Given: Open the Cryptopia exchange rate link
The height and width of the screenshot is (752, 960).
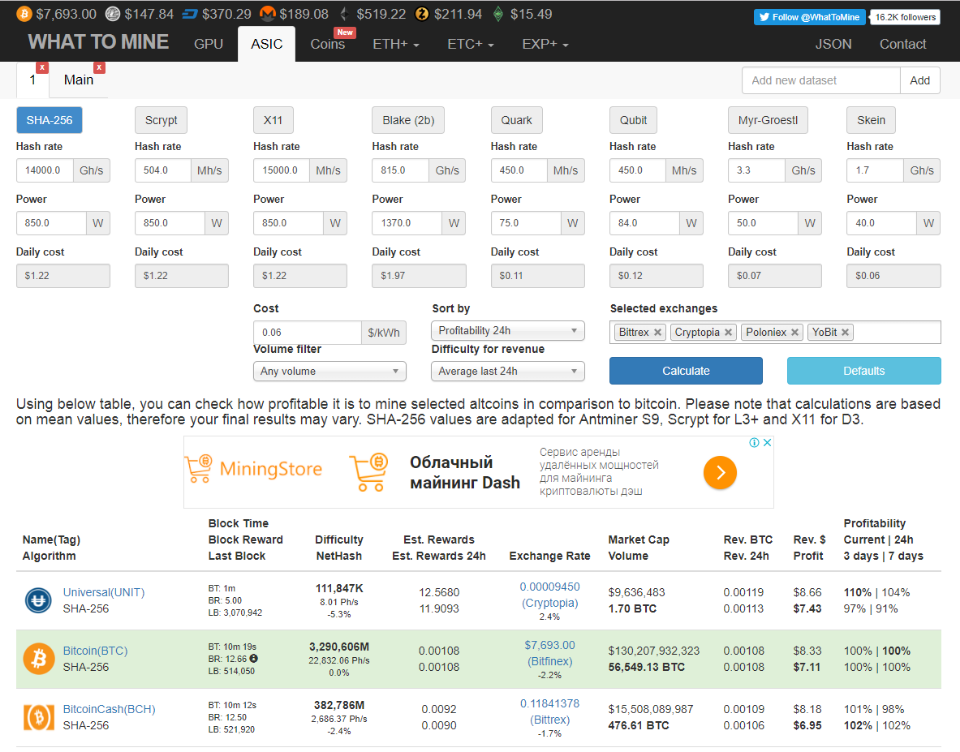Looking at the screenshot, I should (550, 595).
